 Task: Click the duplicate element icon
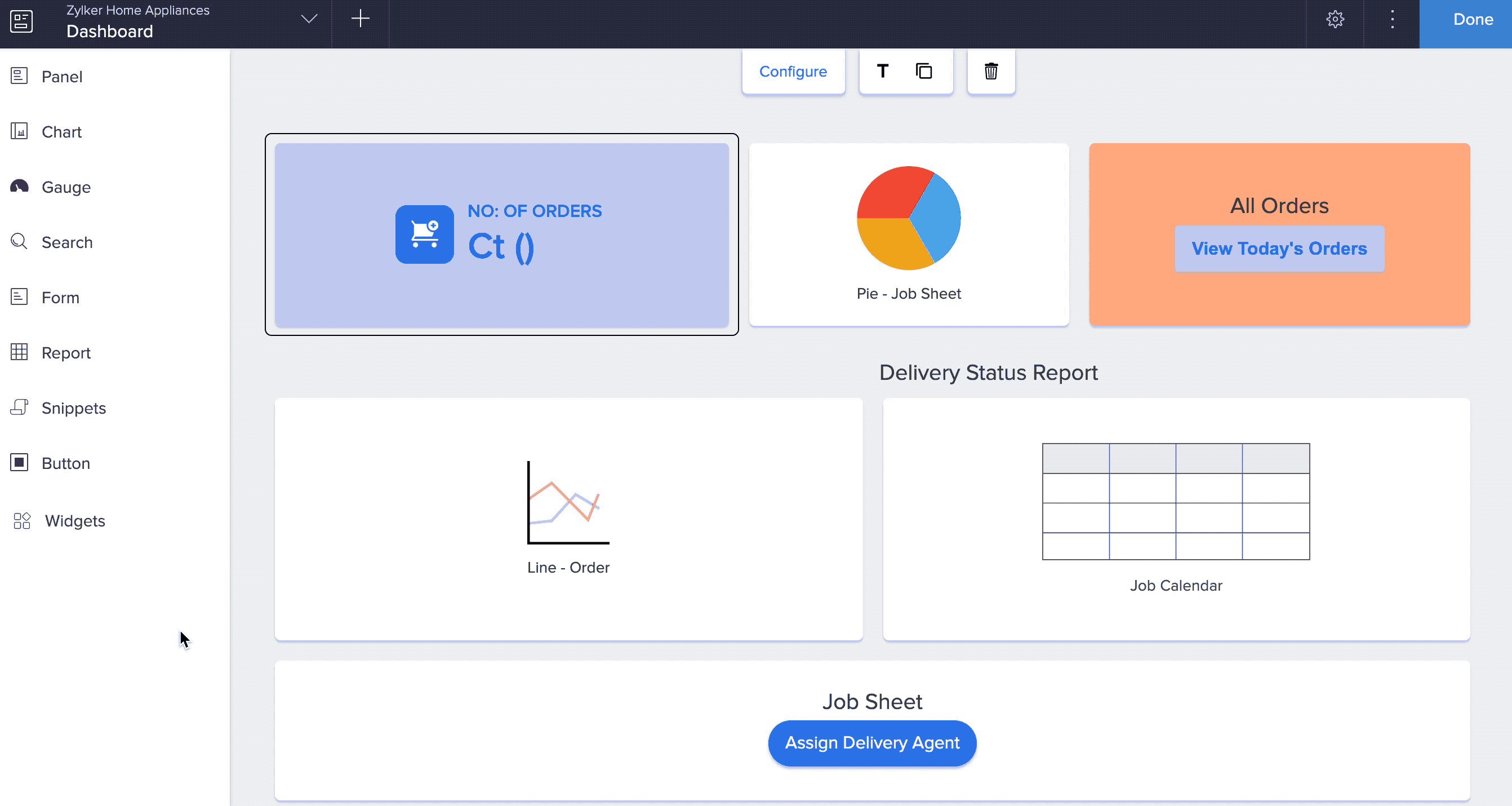[924, 71]
